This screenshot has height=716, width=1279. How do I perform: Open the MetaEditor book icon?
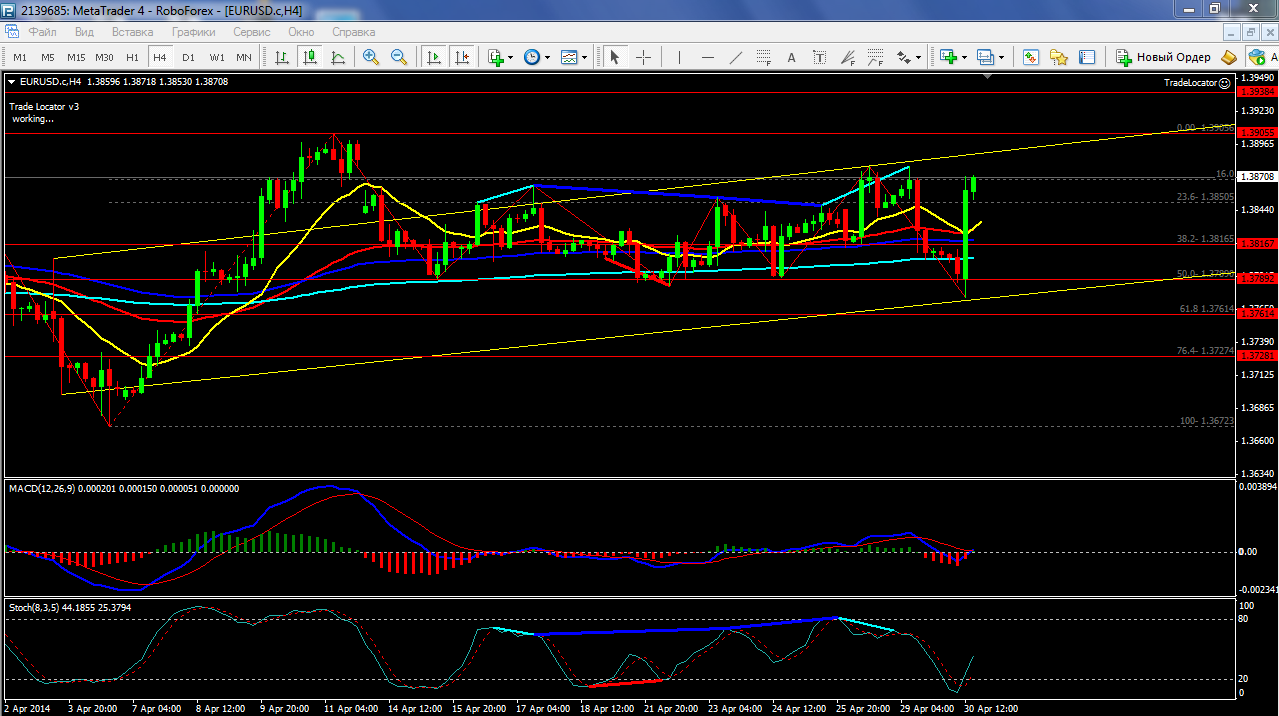[x=1228, y=57]
